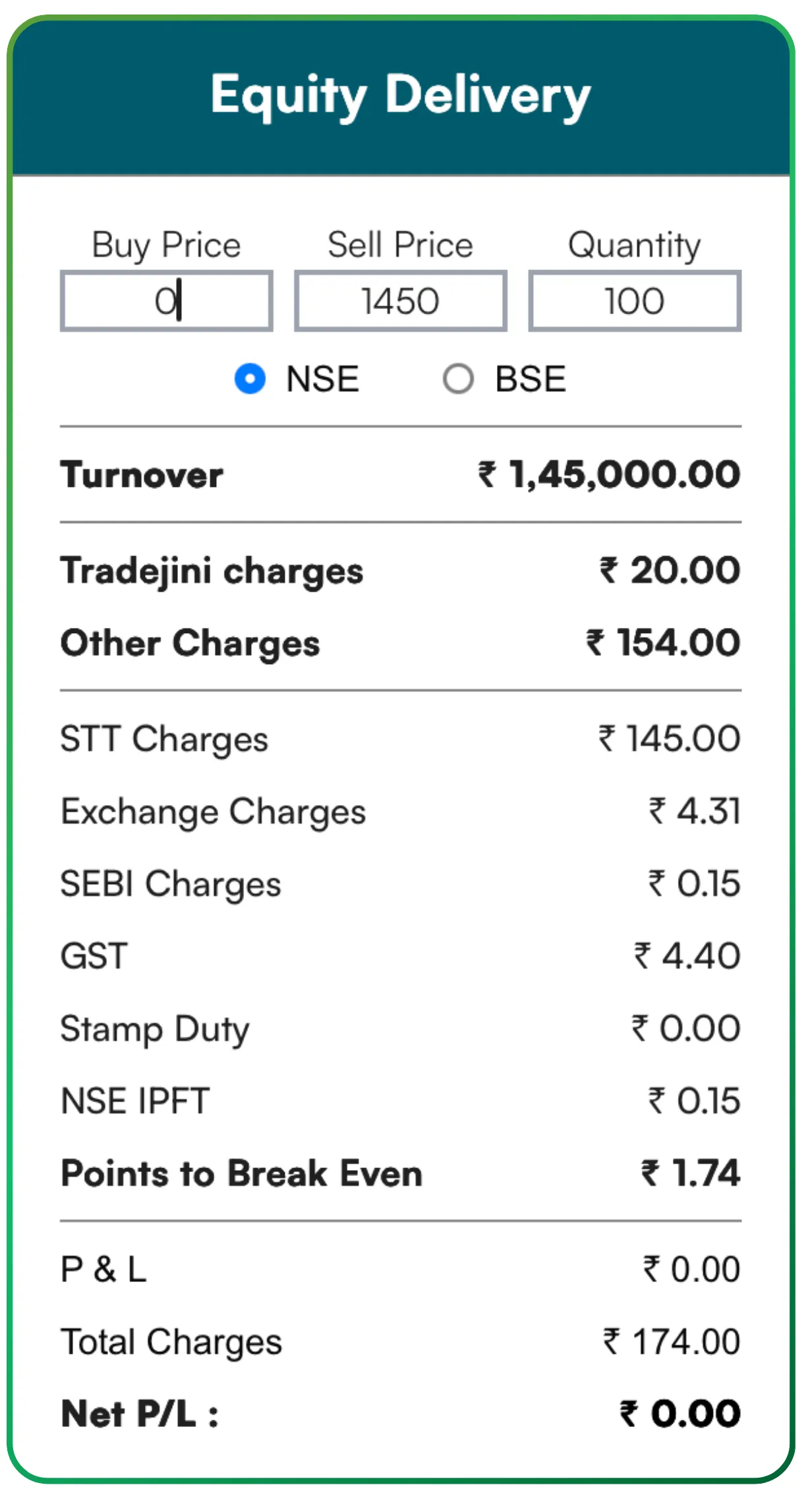Click the Stamp Duty row label
810x1512 pixels.
(155, 1029)
